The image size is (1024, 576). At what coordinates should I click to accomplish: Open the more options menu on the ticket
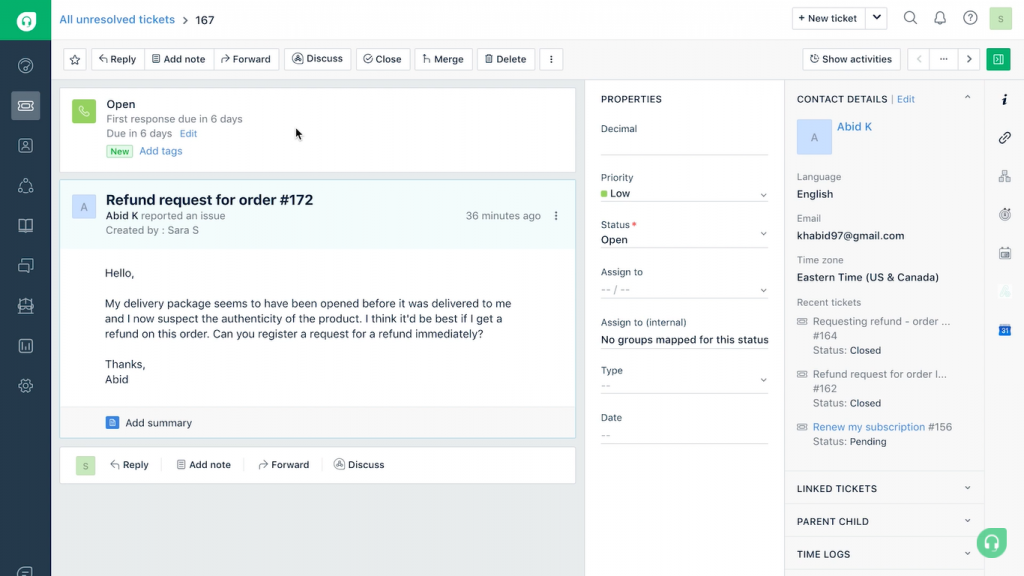coord(551,59)
